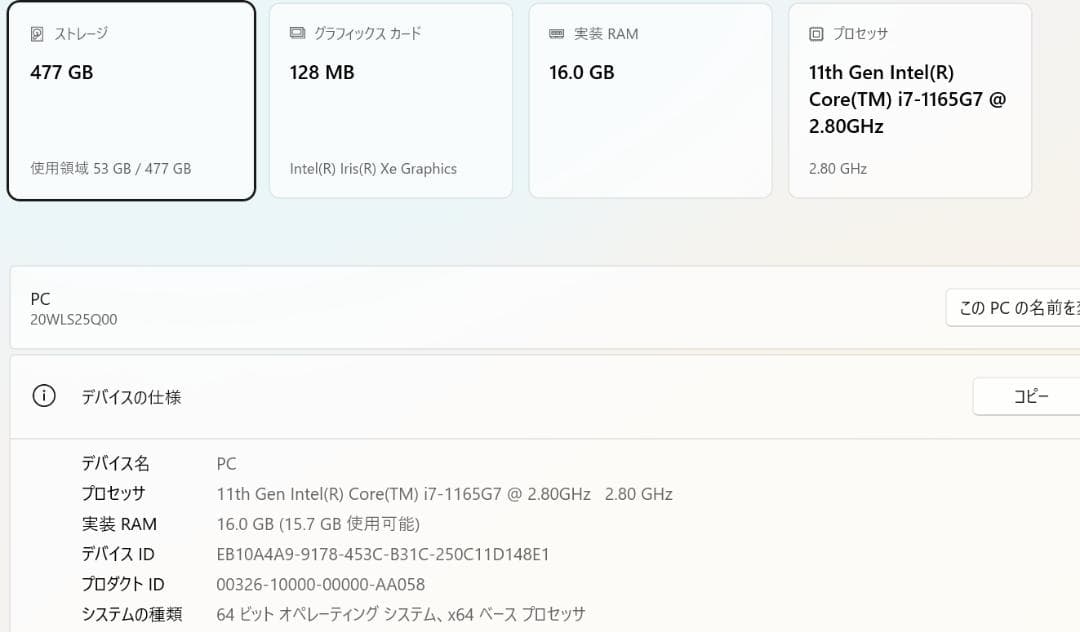Open the 実装 RAM card showing 16.0 GB
Viewport: 1080px width, 632px height.
pyautogui.click(x=650, y=100)
